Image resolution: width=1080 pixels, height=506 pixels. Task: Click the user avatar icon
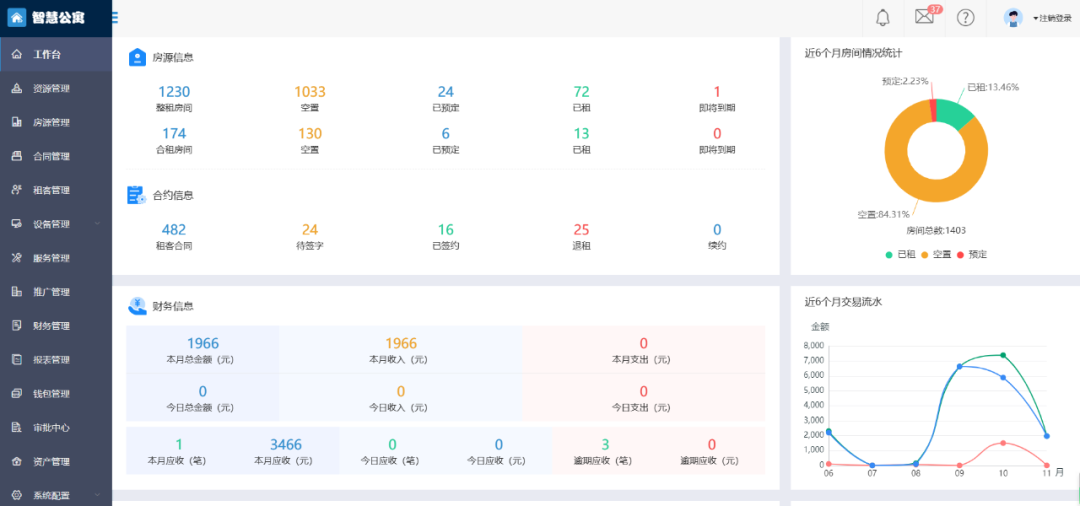[1014, 17]
